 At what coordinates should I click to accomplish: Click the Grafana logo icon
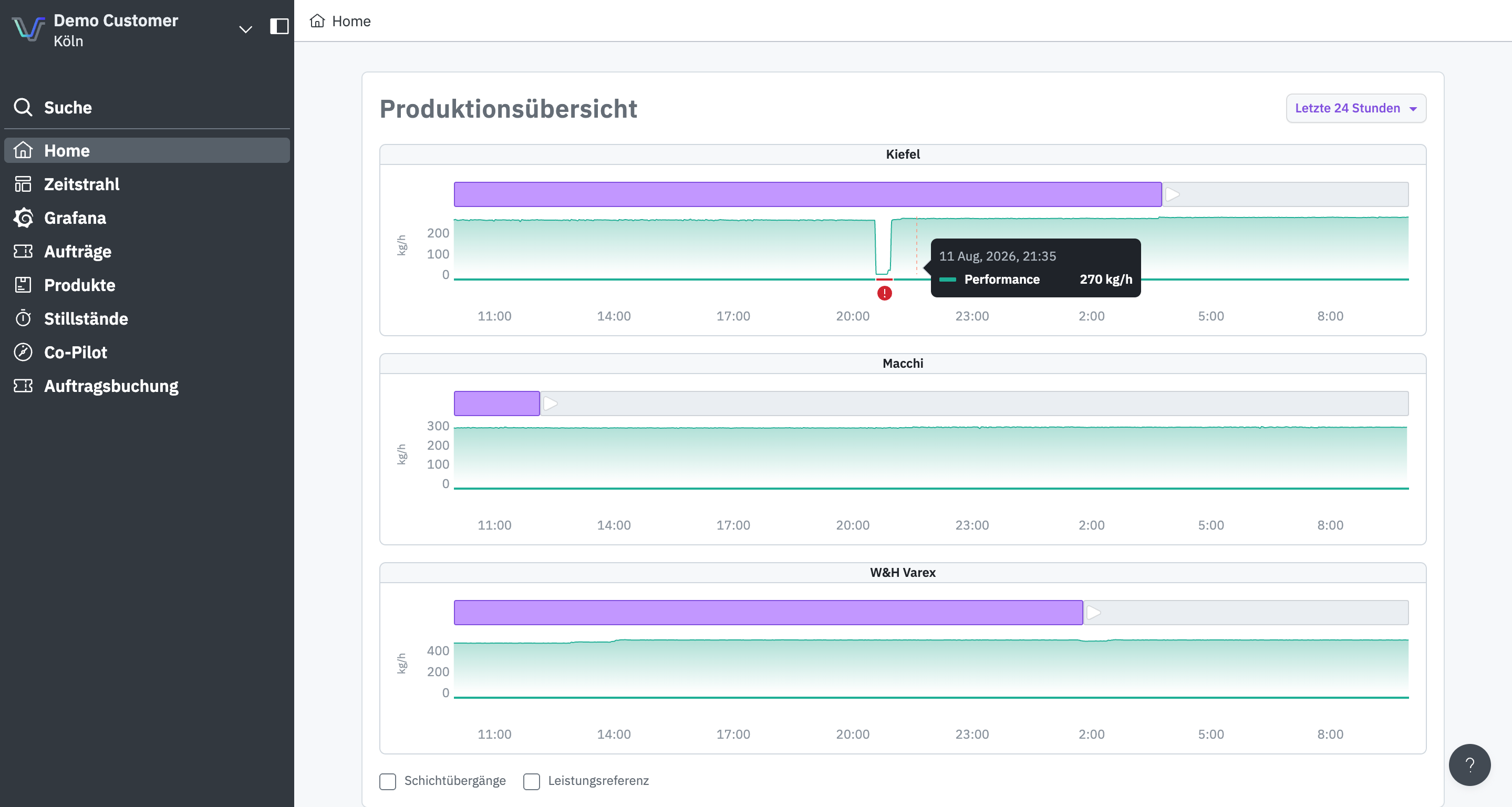tap(23, 218)
